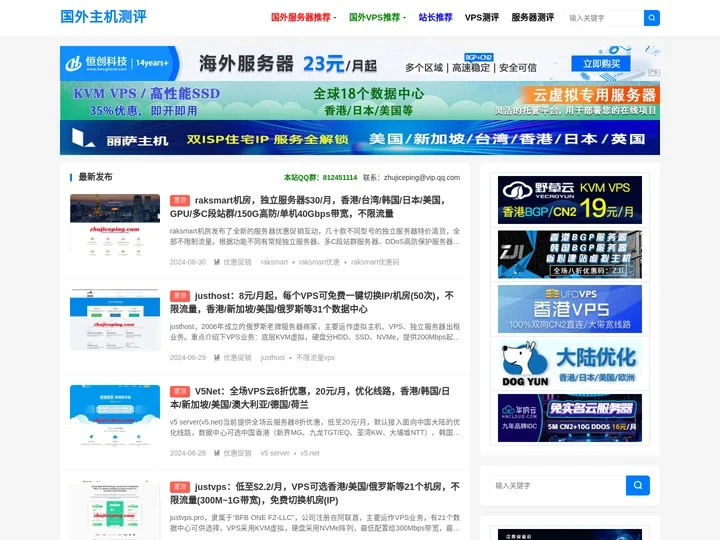
Task: Click the 不限流量vps tag
Action: pos(315,357)
